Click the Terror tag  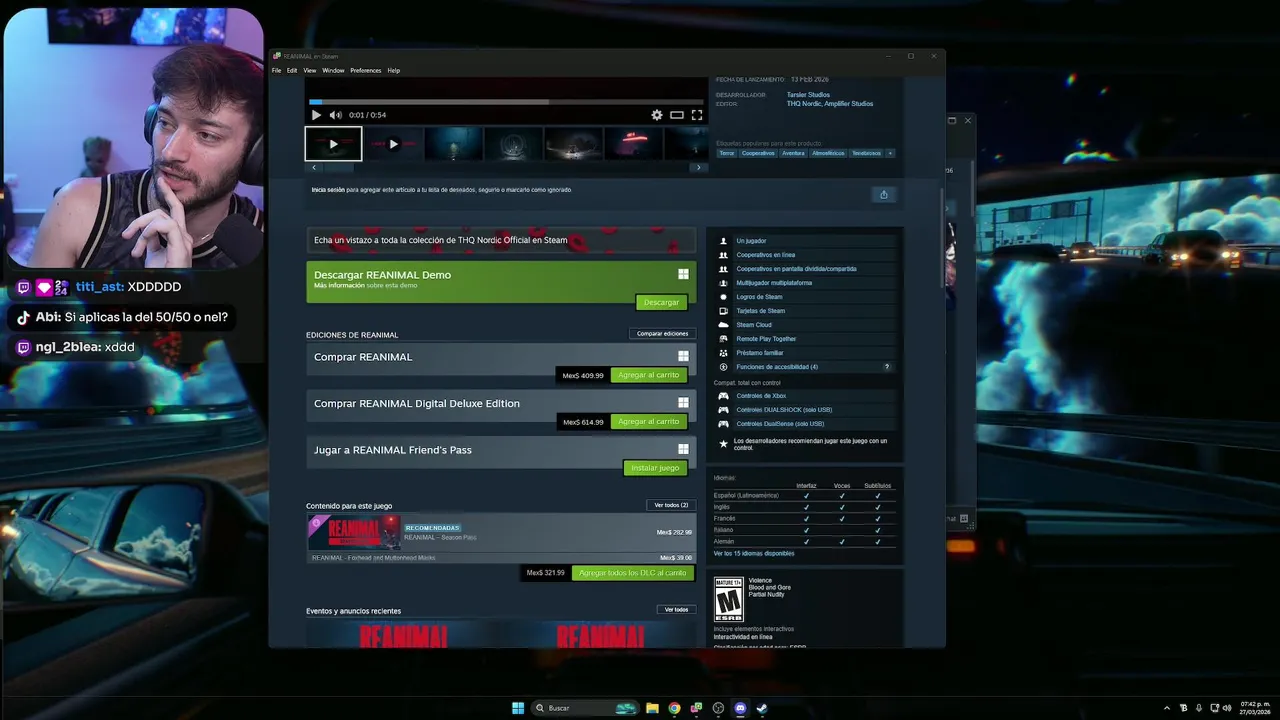click(727, 153)
